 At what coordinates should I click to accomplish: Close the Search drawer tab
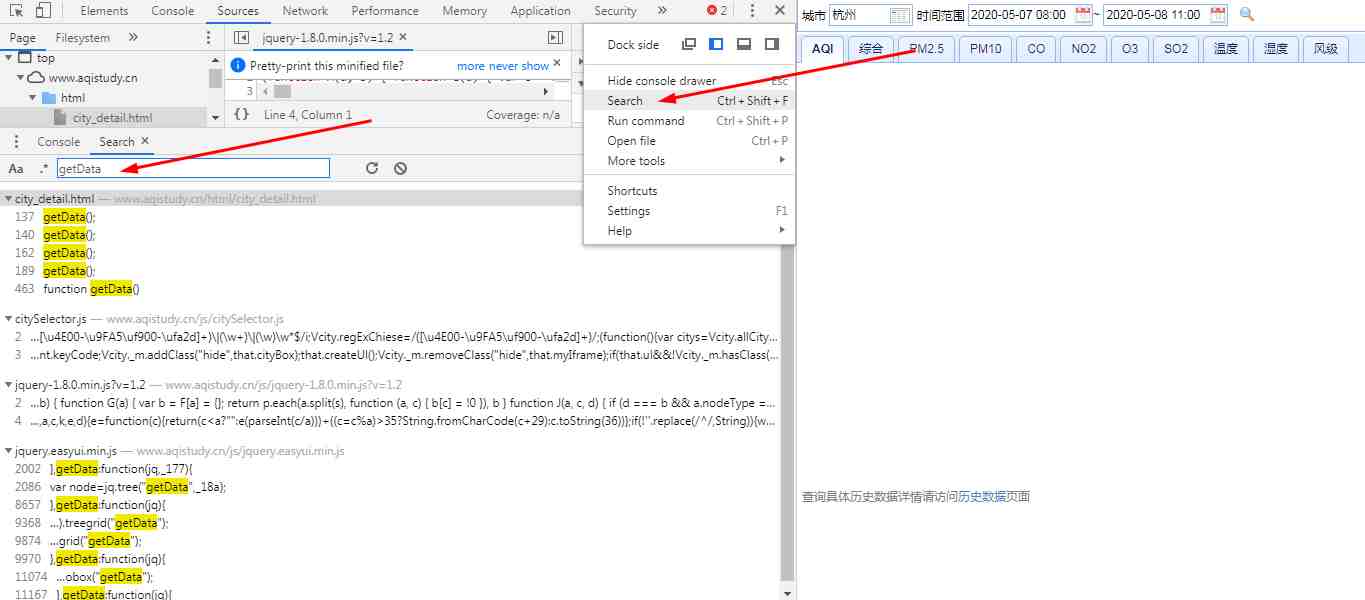(145, 142)
